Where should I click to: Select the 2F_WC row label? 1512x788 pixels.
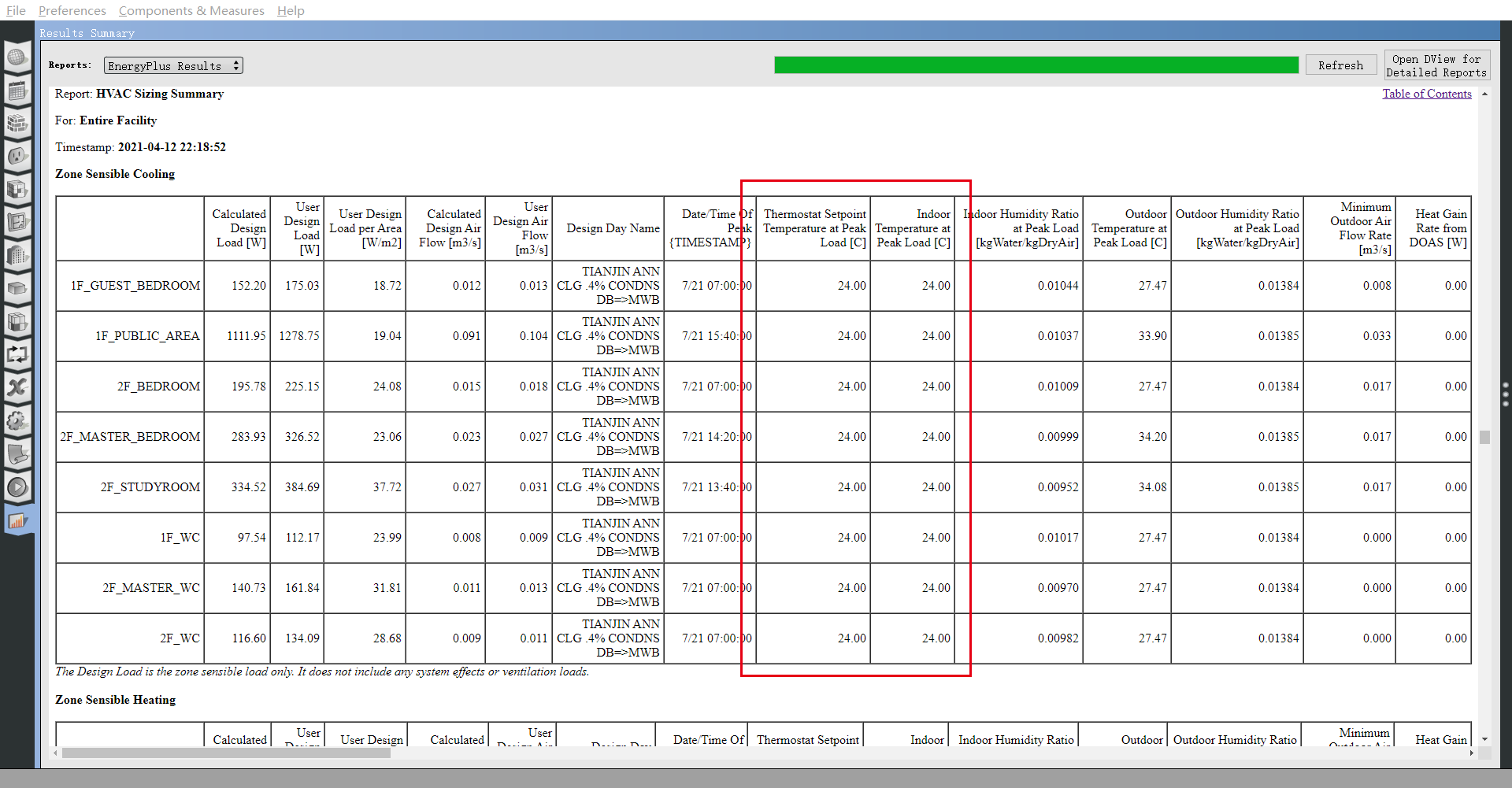(180, 638)
